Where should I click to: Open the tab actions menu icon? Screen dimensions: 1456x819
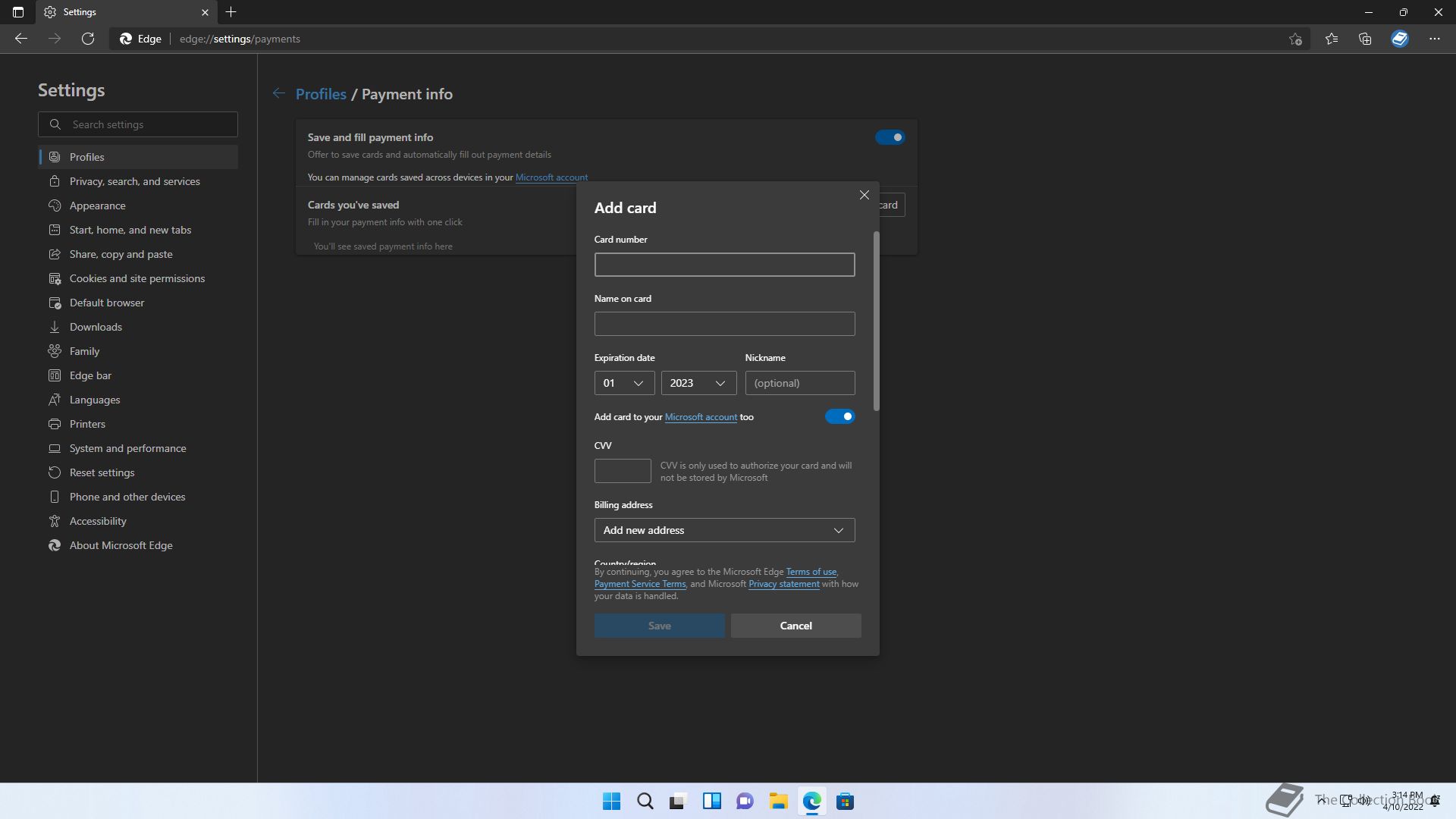point(18,12)
